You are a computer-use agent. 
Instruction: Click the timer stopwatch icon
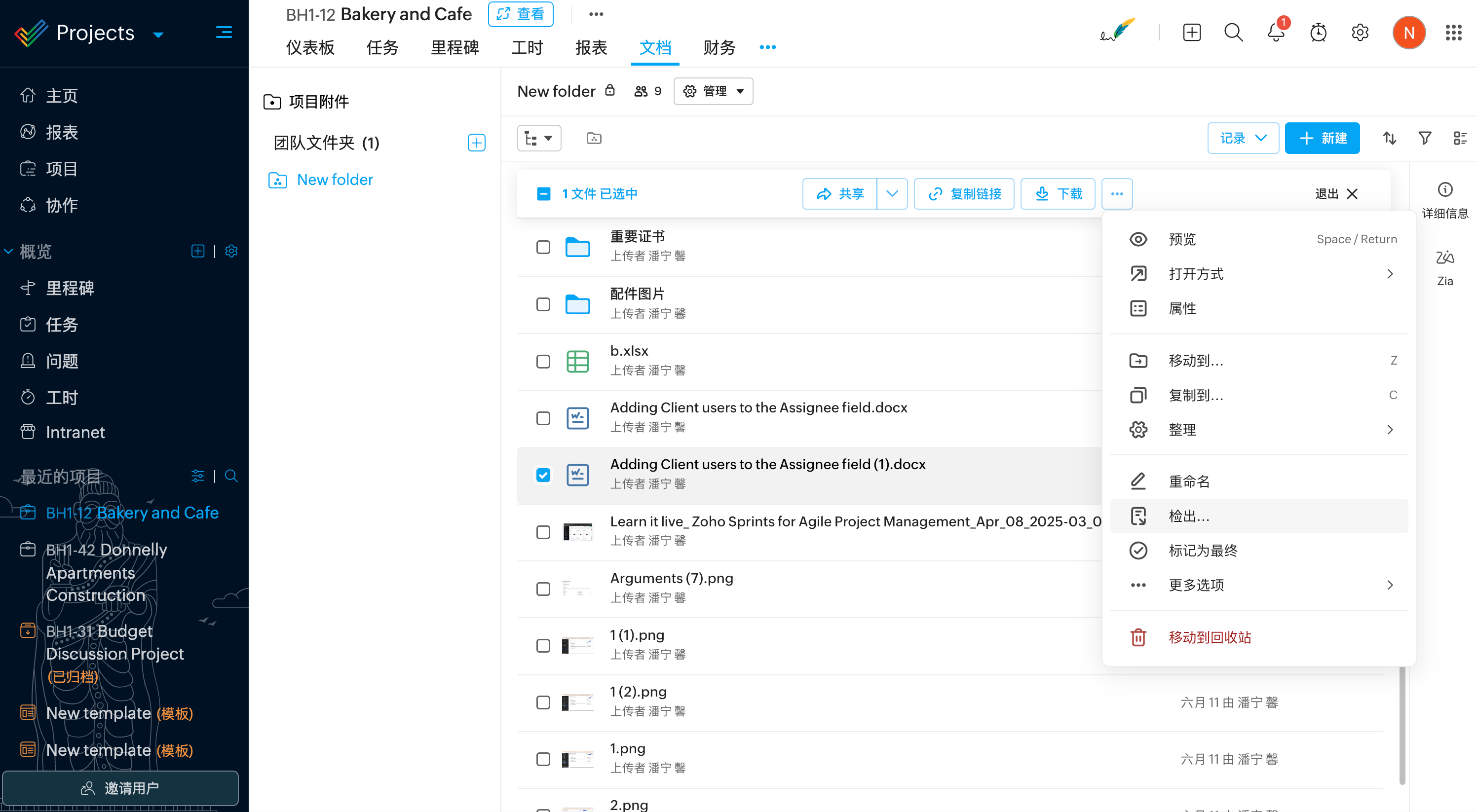pyautogui.click(x=1318, y=33)
